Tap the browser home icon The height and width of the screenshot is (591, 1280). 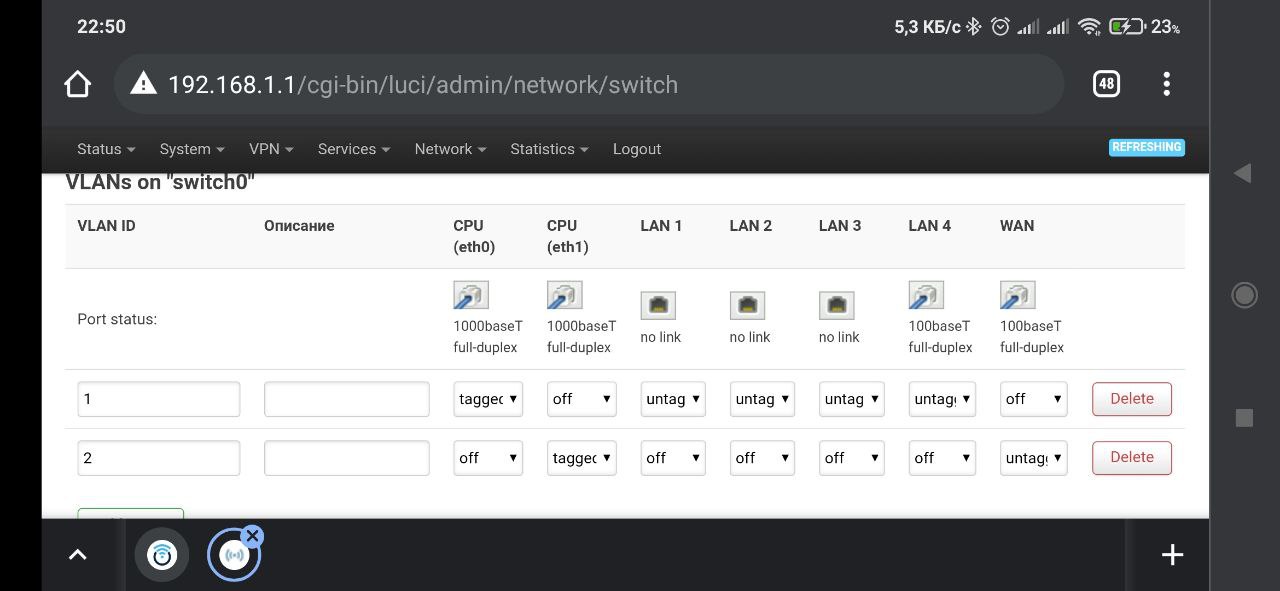click(78, 84)
